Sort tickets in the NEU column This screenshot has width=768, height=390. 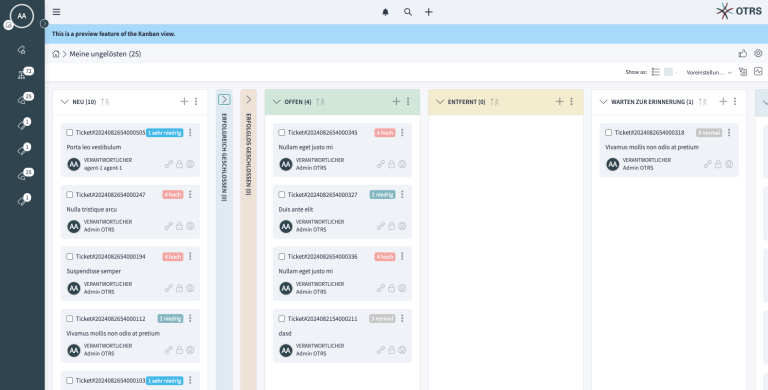coord(105,102)
